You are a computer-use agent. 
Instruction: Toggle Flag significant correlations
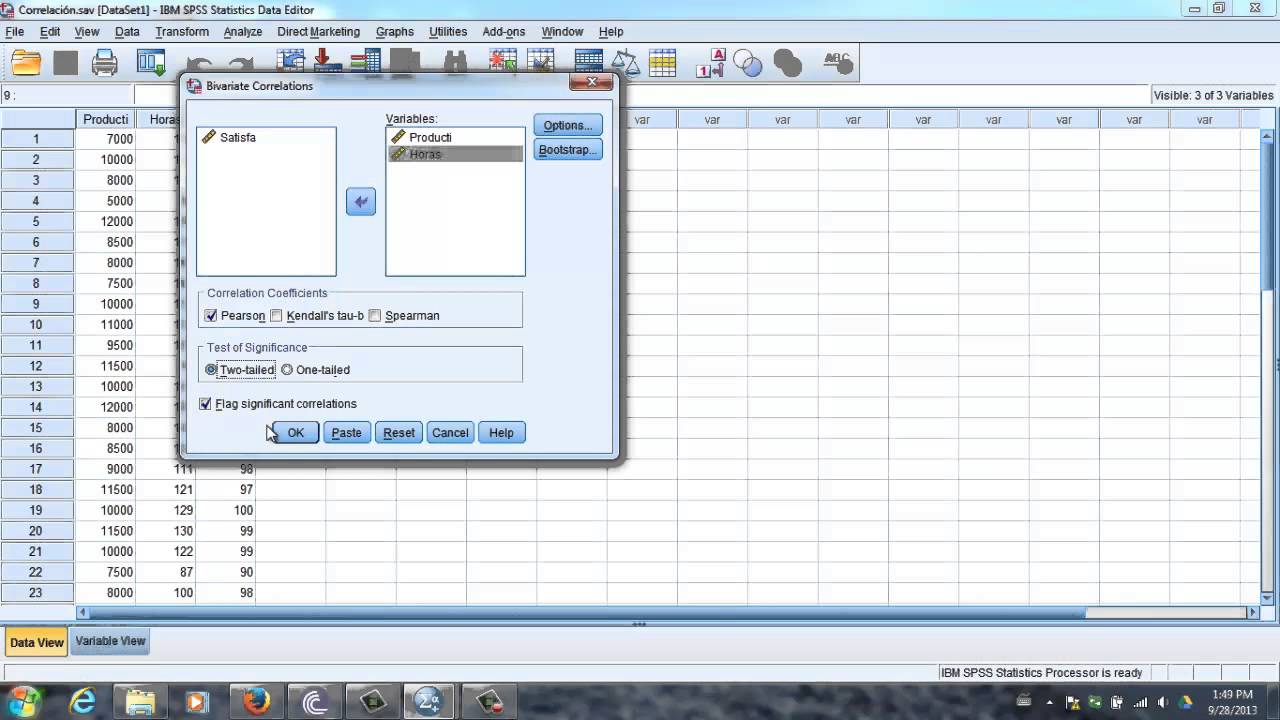(206, 404)
